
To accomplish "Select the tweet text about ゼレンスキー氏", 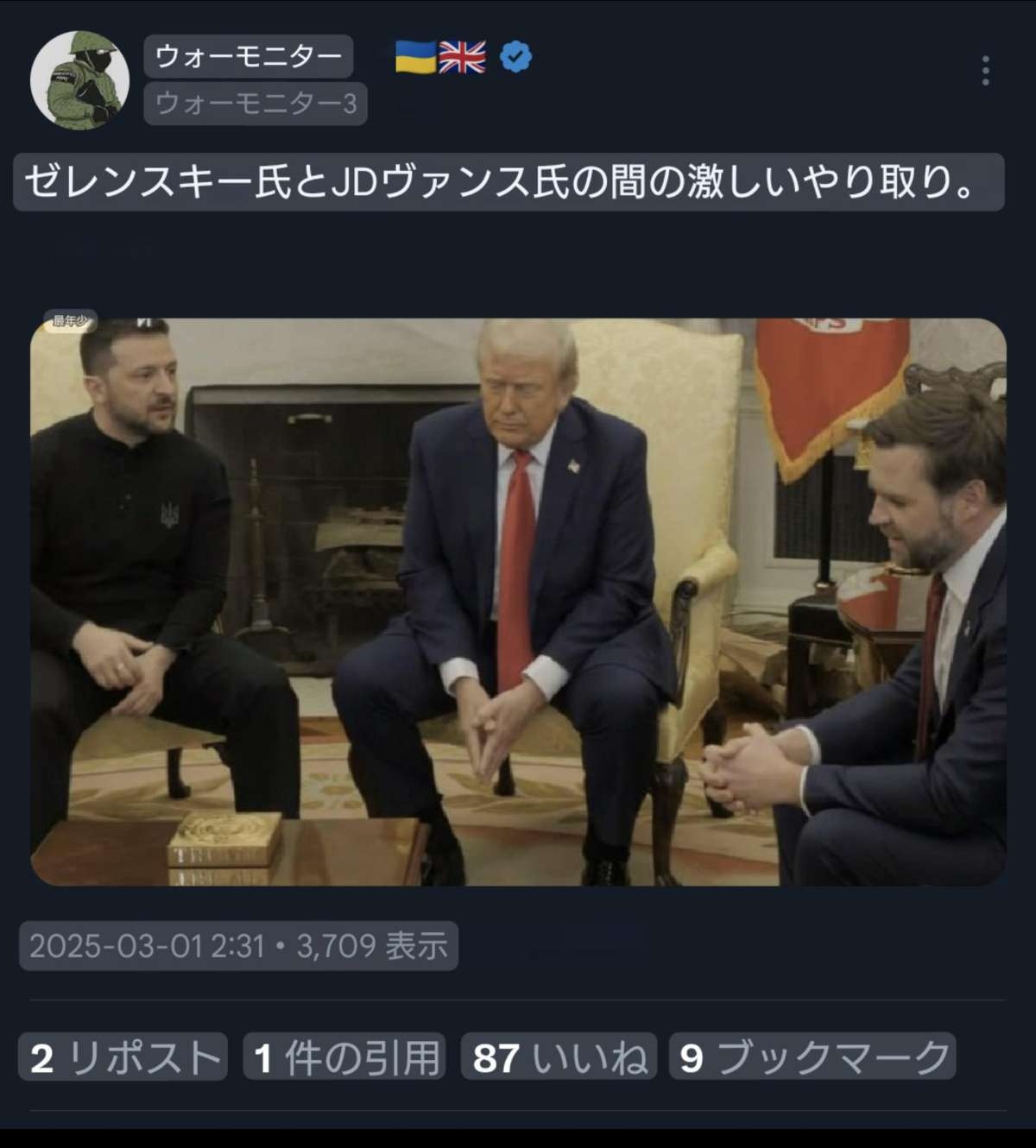I will click(x=509, y=182).
